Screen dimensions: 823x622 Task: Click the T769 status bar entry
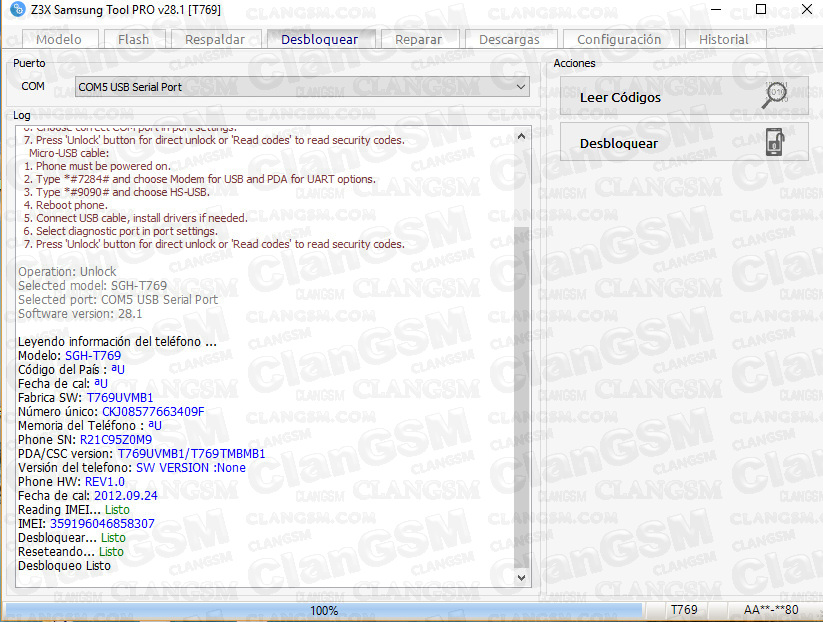pyautogui.click(x=684, y=610)
